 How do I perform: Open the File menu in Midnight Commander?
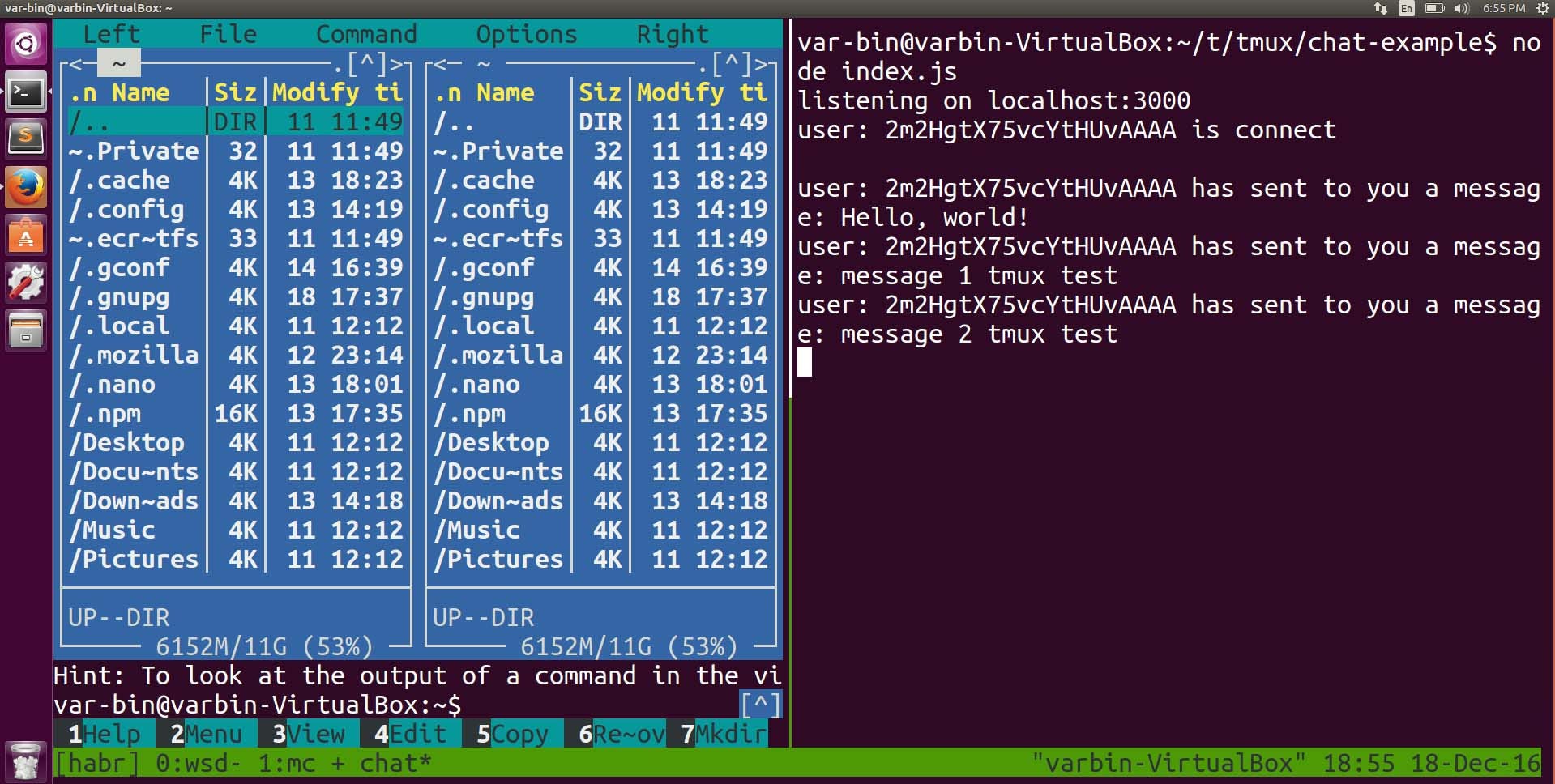229,34
